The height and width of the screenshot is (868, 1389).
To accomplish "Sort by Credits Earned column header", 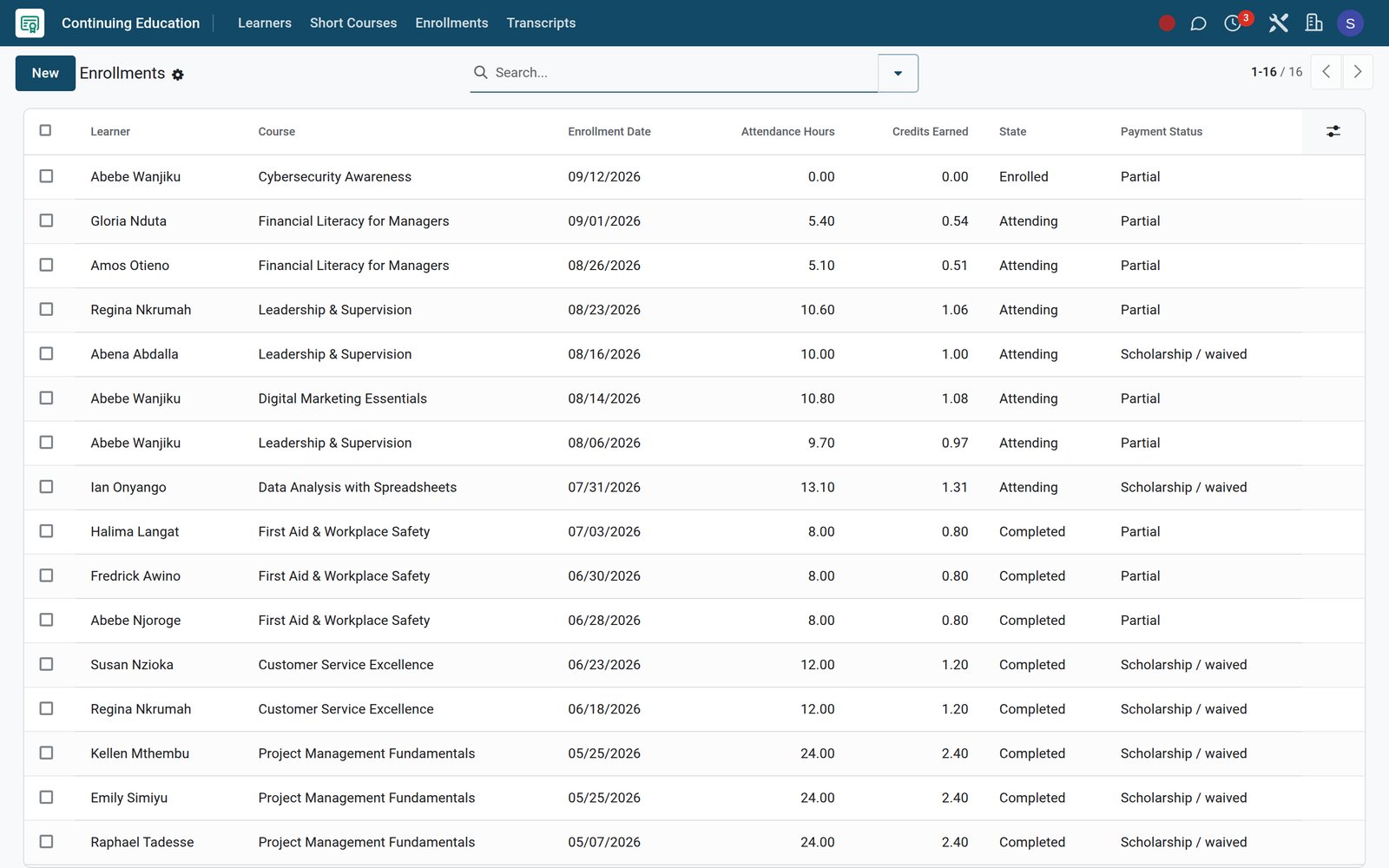I will pyautogui.click(x=930, y=132).
